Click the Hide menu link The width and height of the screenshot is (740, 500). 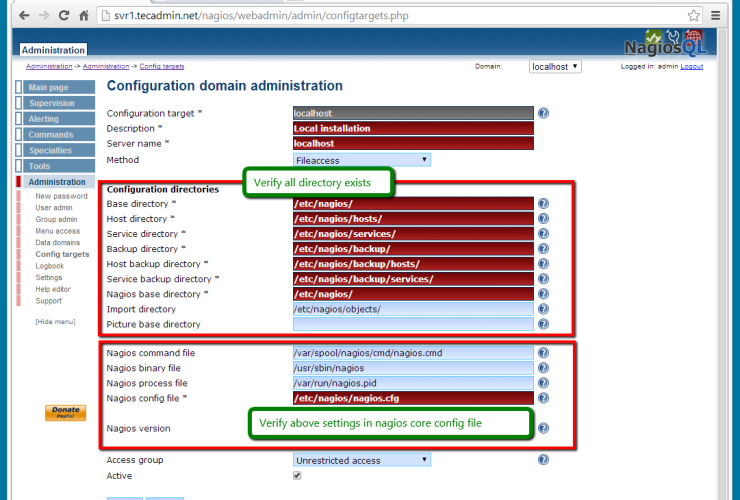click(55, 321)
